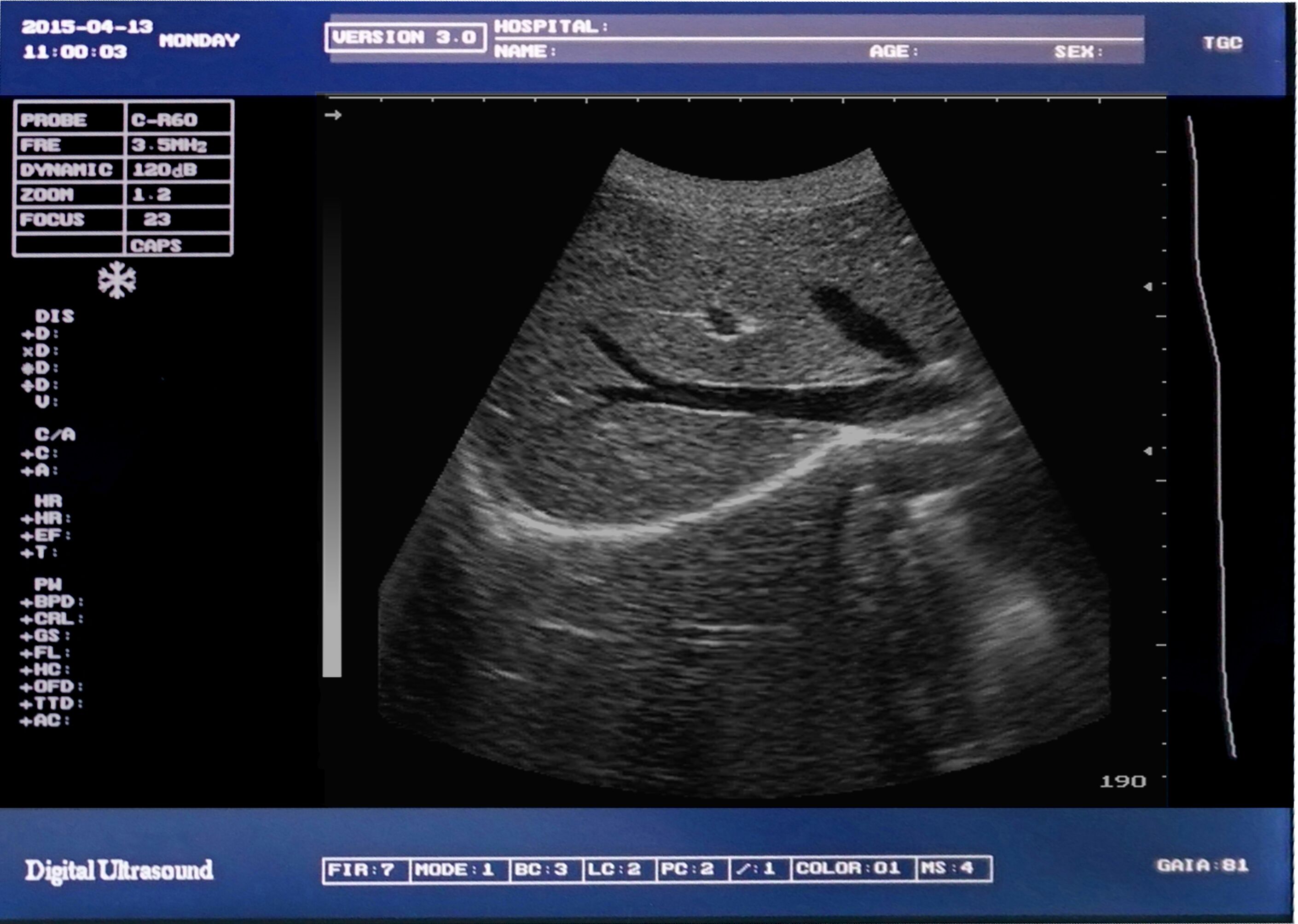Viewport: 1298px width, 924px height.
Task: Click the lower focus marker triangle
Action: click(1148, 451)
